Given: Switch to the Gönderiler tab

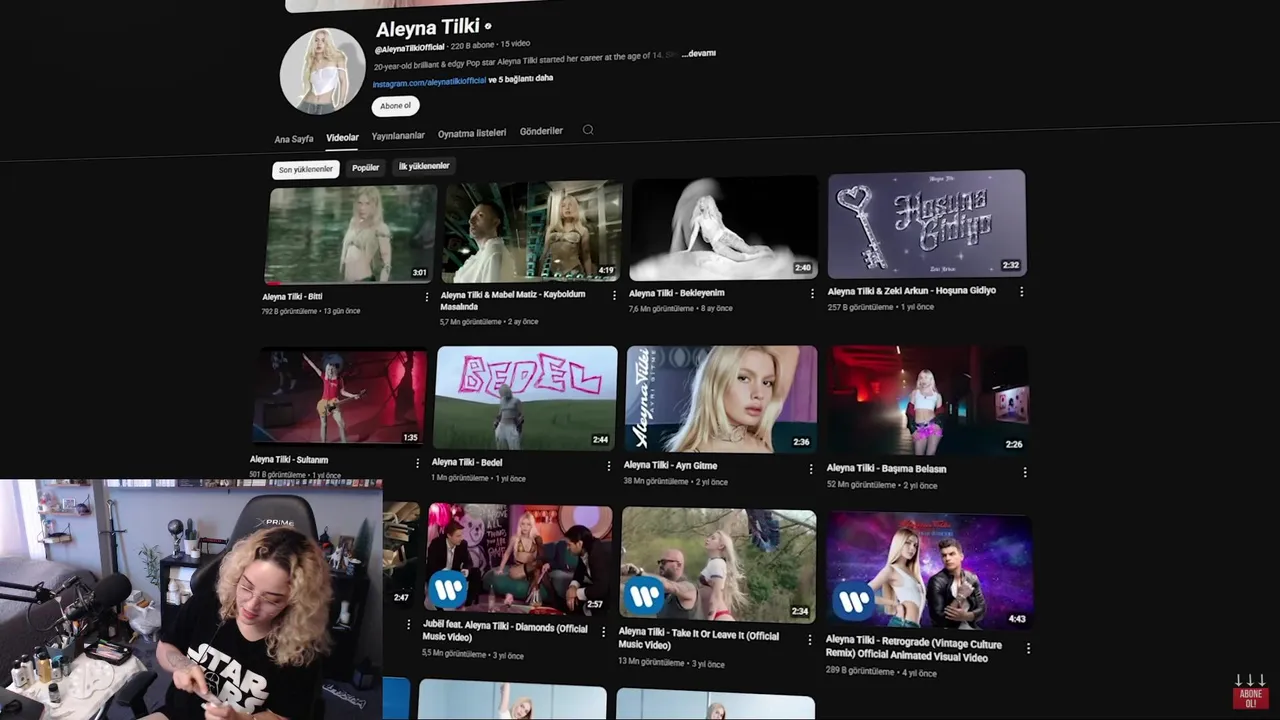Looking at the screenshot, I should click(541, 131).
